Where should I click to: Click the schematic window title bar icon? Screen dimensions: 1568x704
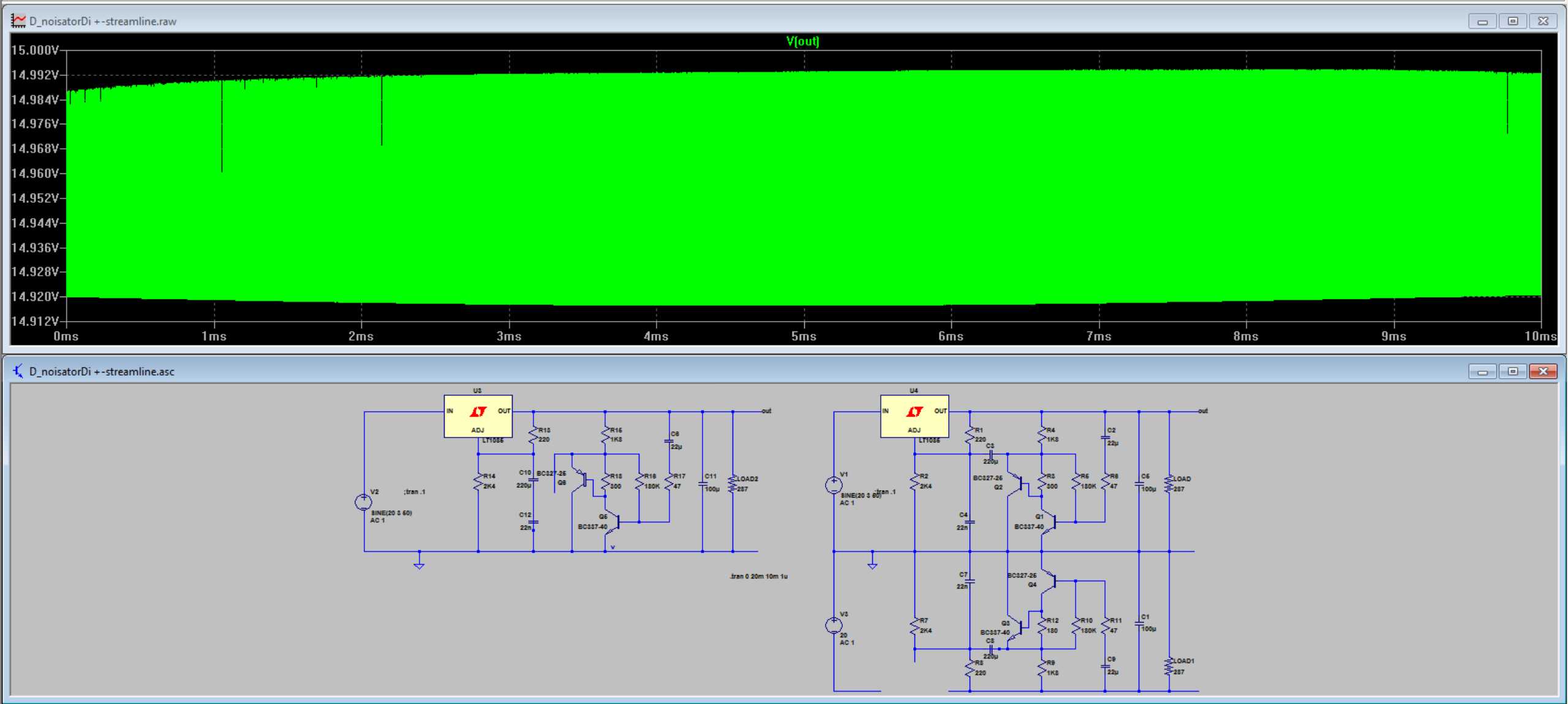[x=18, y=371]
